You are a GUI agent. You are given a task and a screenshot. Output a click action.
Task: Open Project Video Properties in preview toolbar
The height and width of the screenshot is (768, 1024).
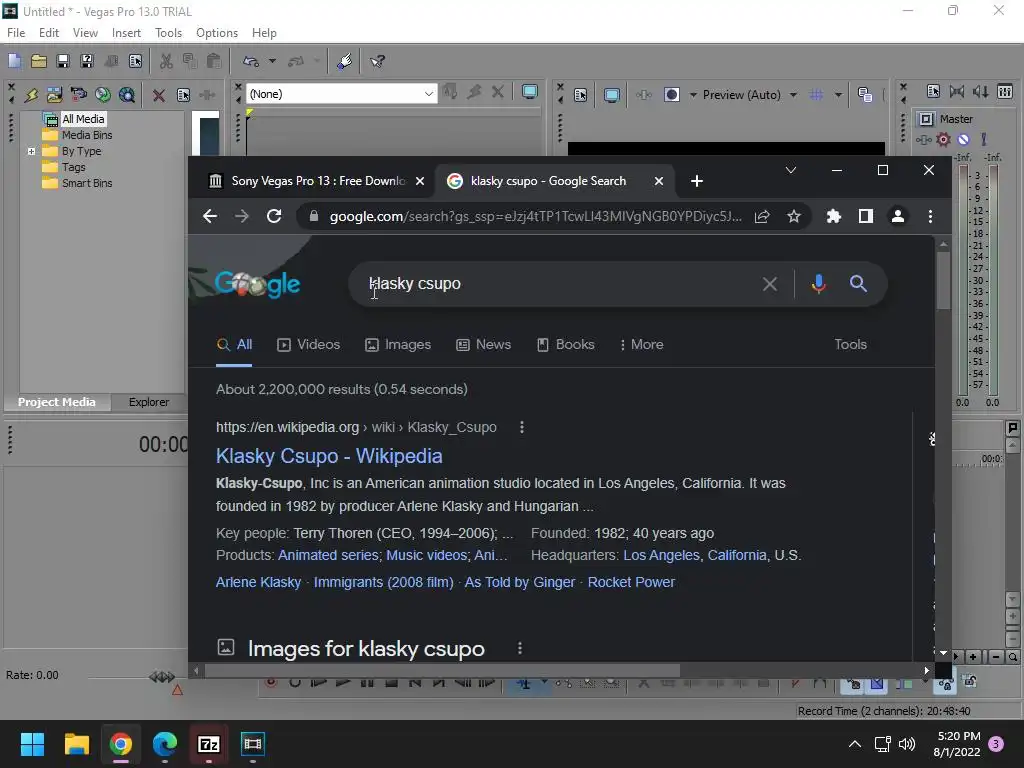[x=580, y=95]
